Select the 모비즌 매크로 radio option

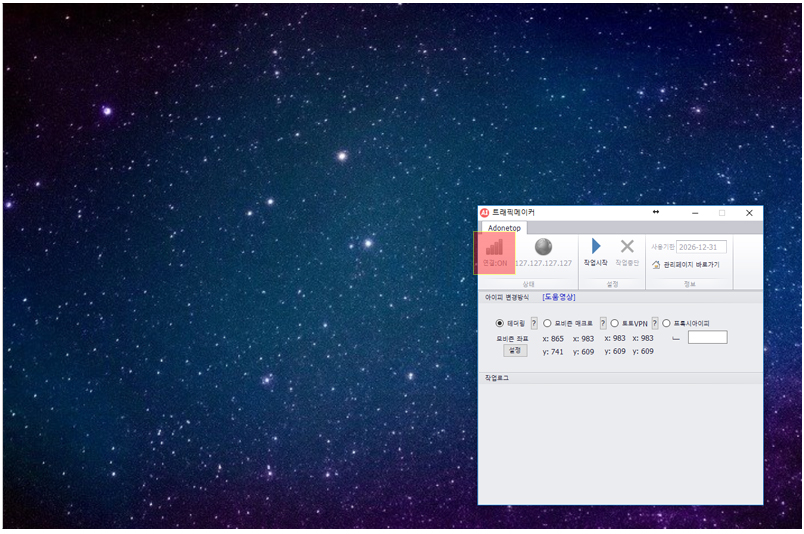[547, 323]
